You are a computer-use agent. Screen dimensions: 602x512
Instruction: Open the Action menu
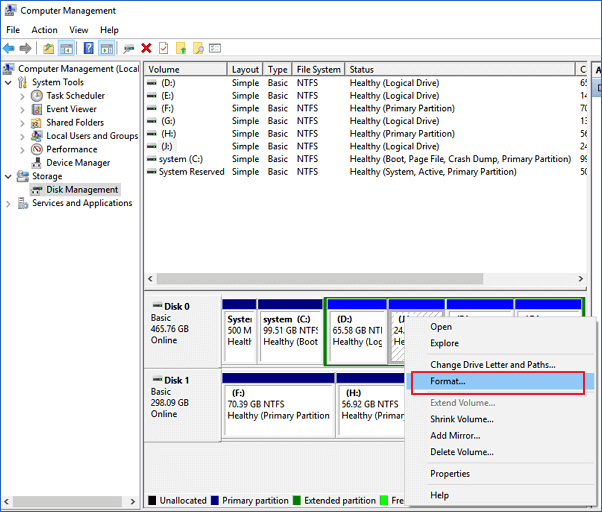pyautogui.click(x=44, y=30)
